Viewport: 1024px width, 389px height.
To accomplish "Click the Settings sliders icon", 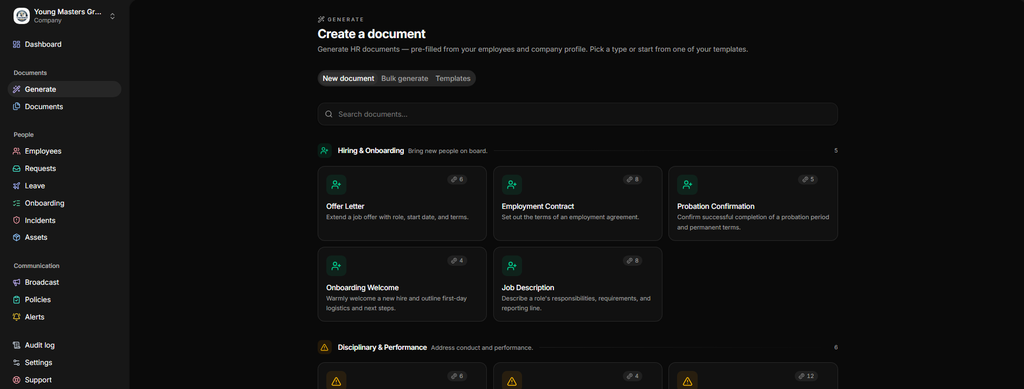I will point(17,362).
